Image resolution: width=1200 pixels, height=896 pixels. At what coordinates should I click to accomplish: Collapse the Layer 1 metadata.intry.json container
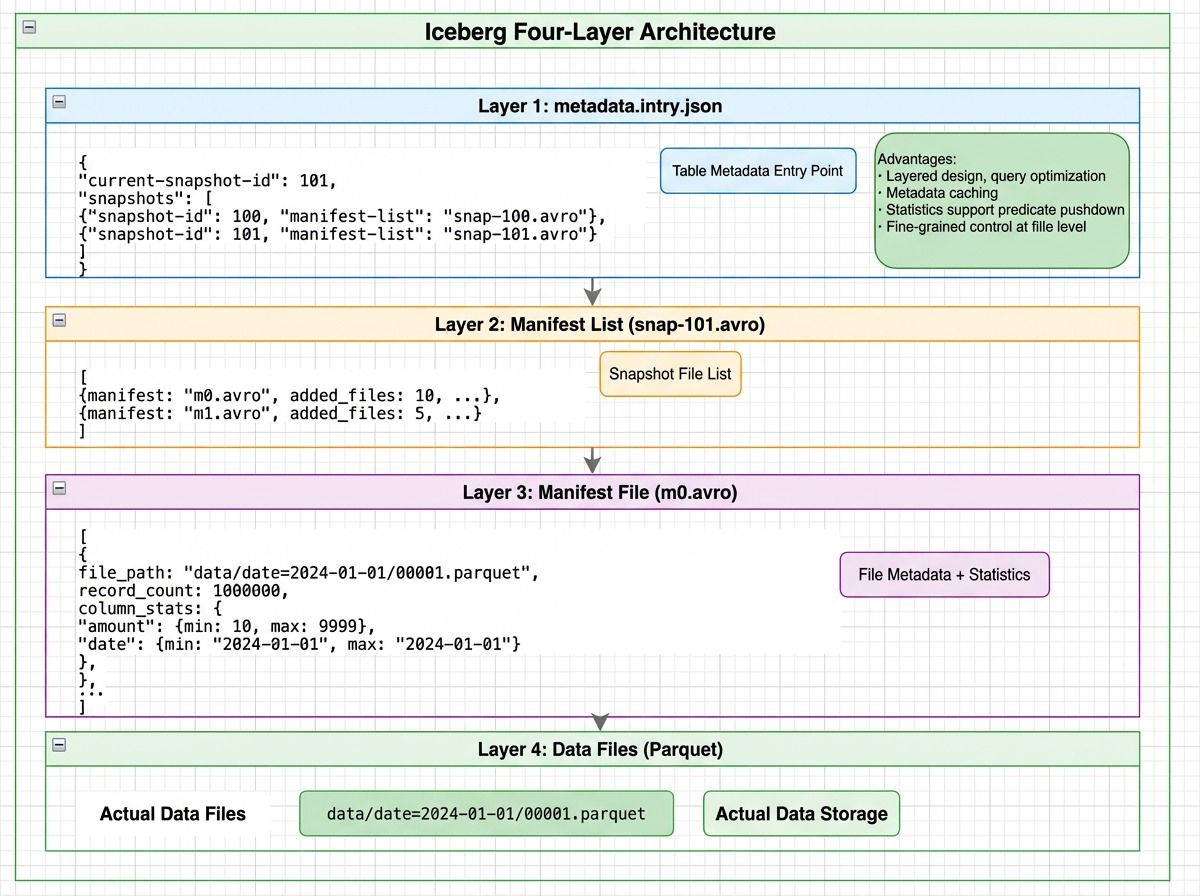coord(60,102)
